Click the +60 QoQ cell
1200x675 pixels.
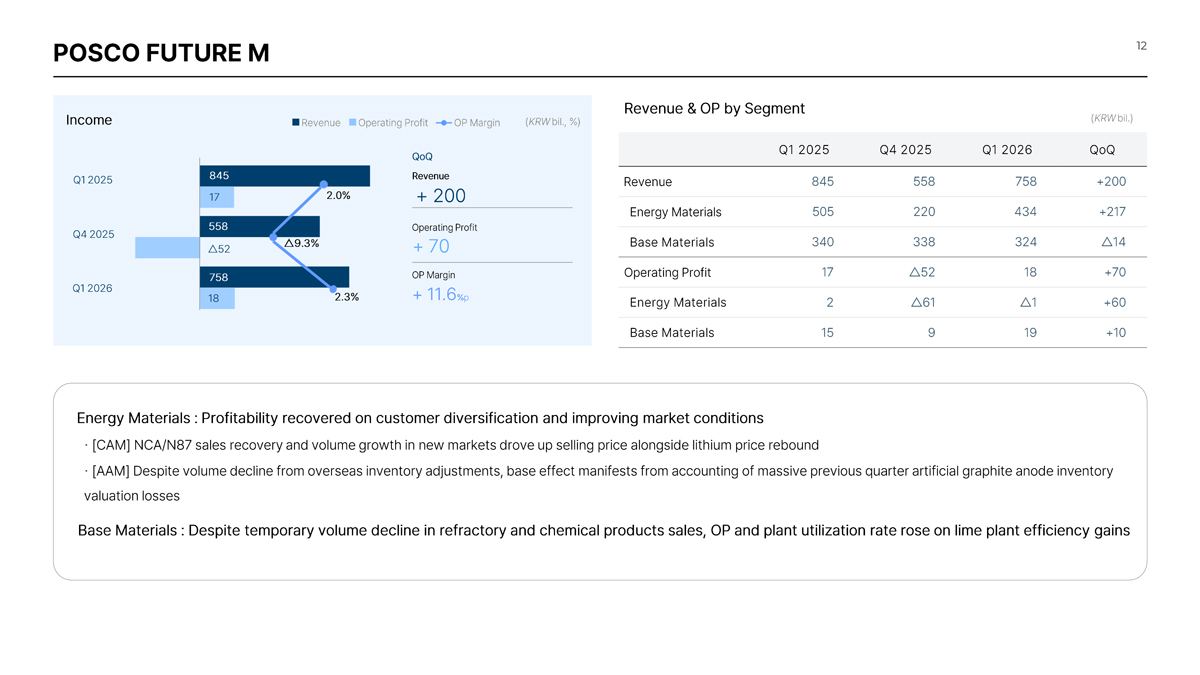coord(1115,303)
